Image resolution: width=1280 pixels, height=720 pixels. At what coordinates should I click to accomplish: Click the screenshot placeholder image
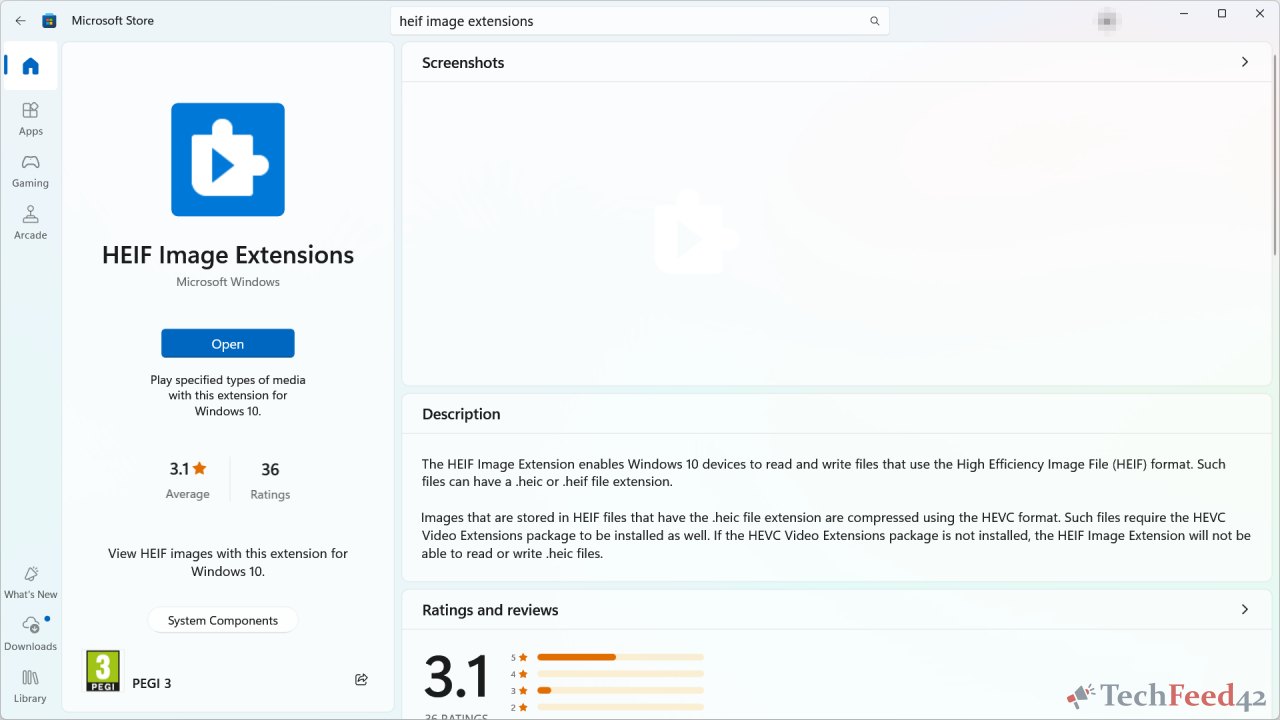click(x=696, y=233)
